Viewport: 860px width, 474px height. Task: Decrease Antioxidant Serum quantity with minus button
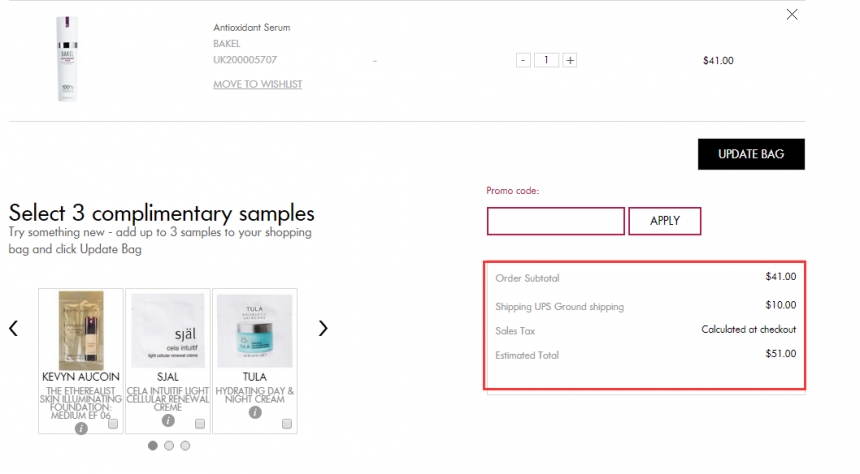(523, 60)
